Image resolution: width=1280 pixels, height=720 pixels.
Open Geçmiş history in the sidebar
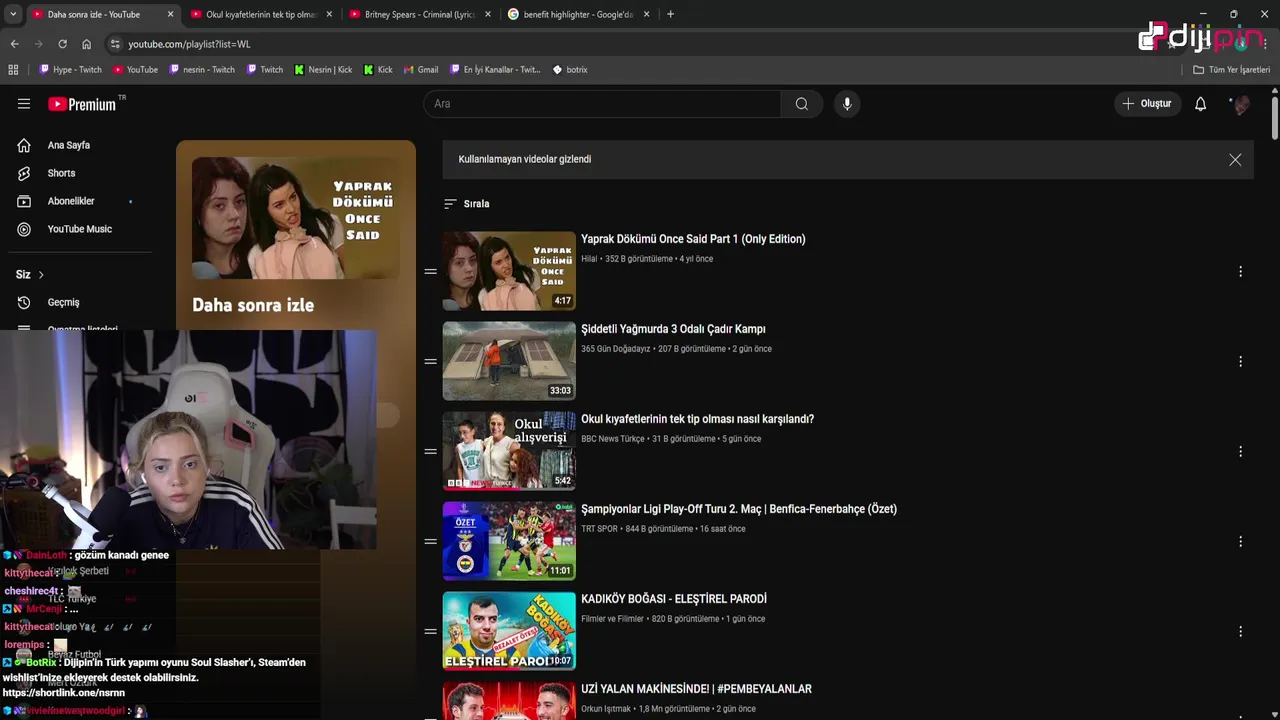click(63, 302)
